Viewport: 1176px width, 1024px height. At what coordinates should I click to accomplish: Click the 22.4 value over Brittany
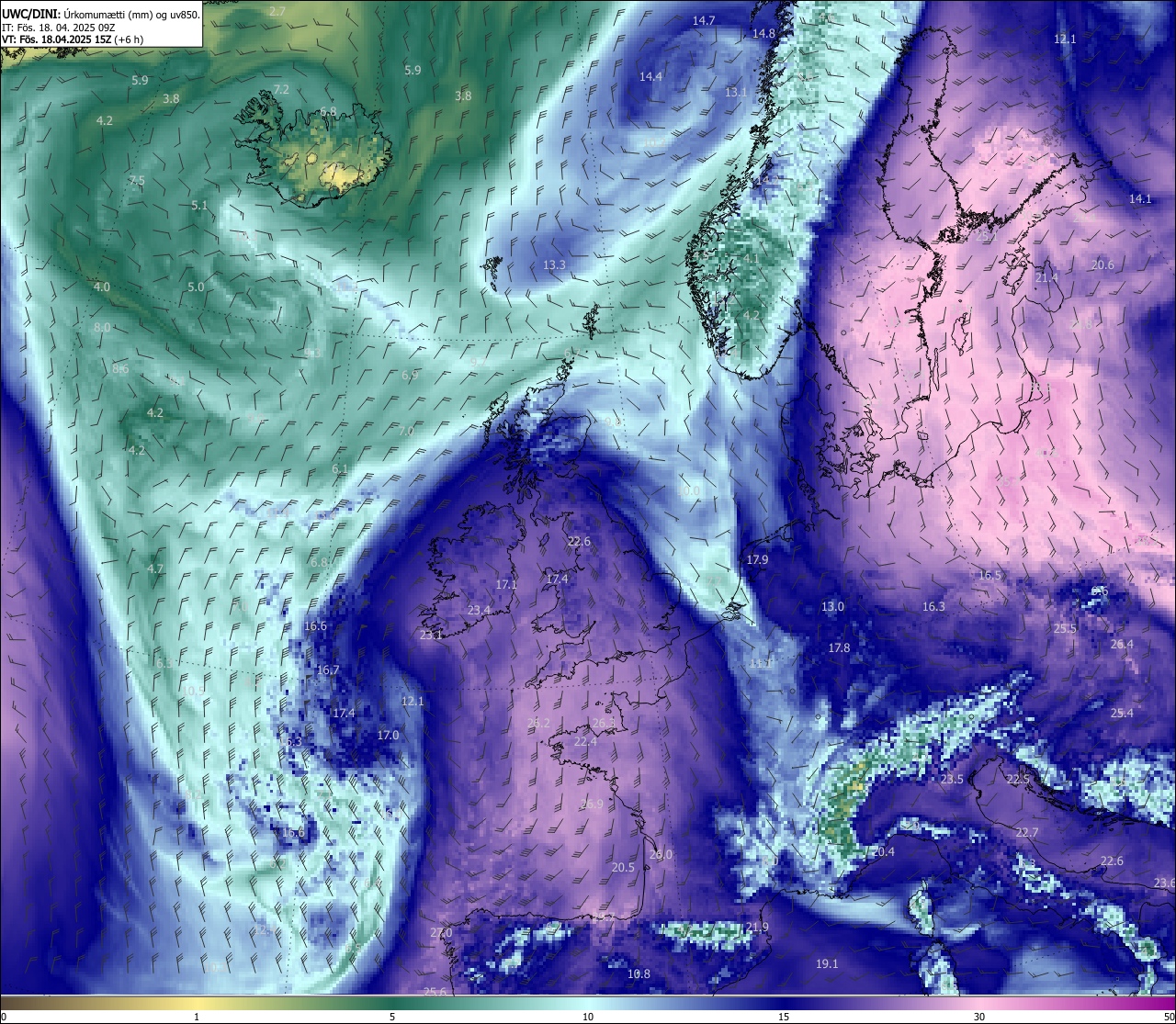pyautogui.click(x=585, y=741)
